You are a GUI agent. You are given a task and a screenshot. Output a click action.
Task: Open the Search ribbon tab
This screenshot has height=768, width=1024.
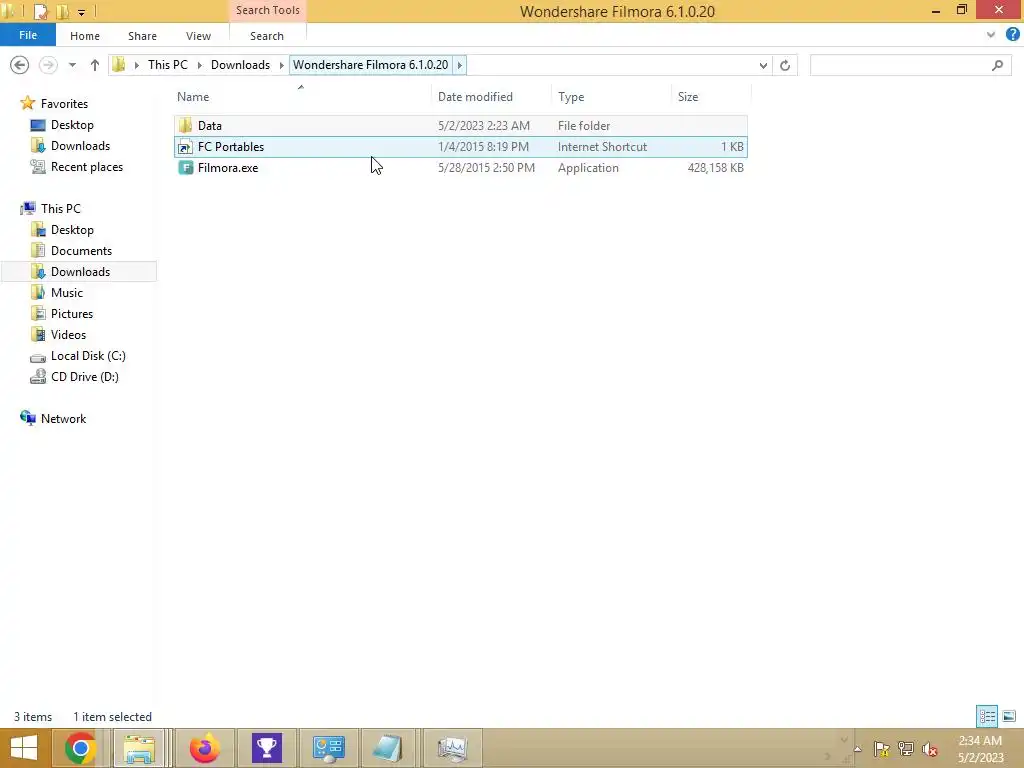click(x=267, y=36)
